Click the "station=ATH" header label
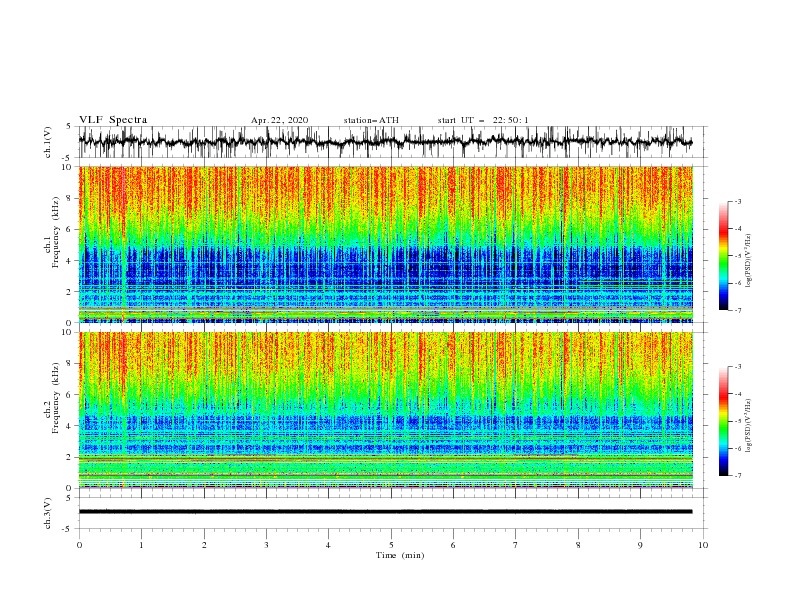Viewport: 792px width, 612px height. tap(371, 120)
